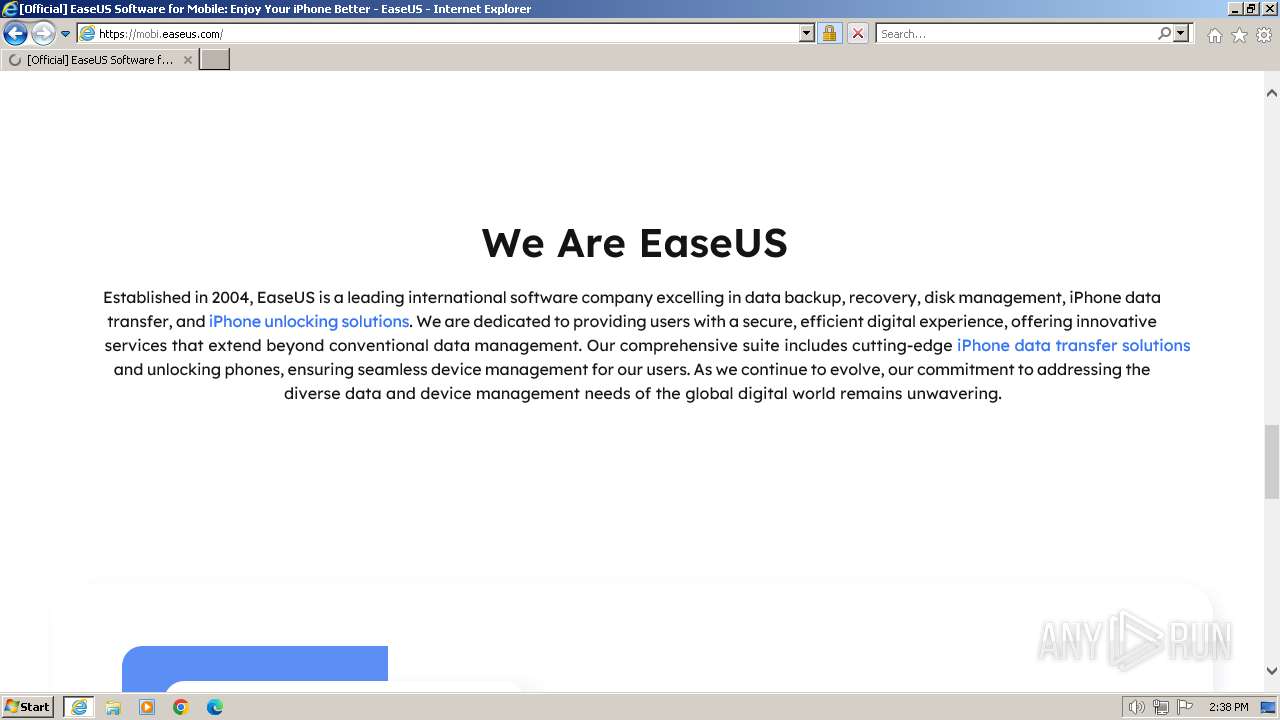This screenshot has width=1280, height=720.
Task: Click the browser Forward arrow button
Action: [x=43, y=34]
